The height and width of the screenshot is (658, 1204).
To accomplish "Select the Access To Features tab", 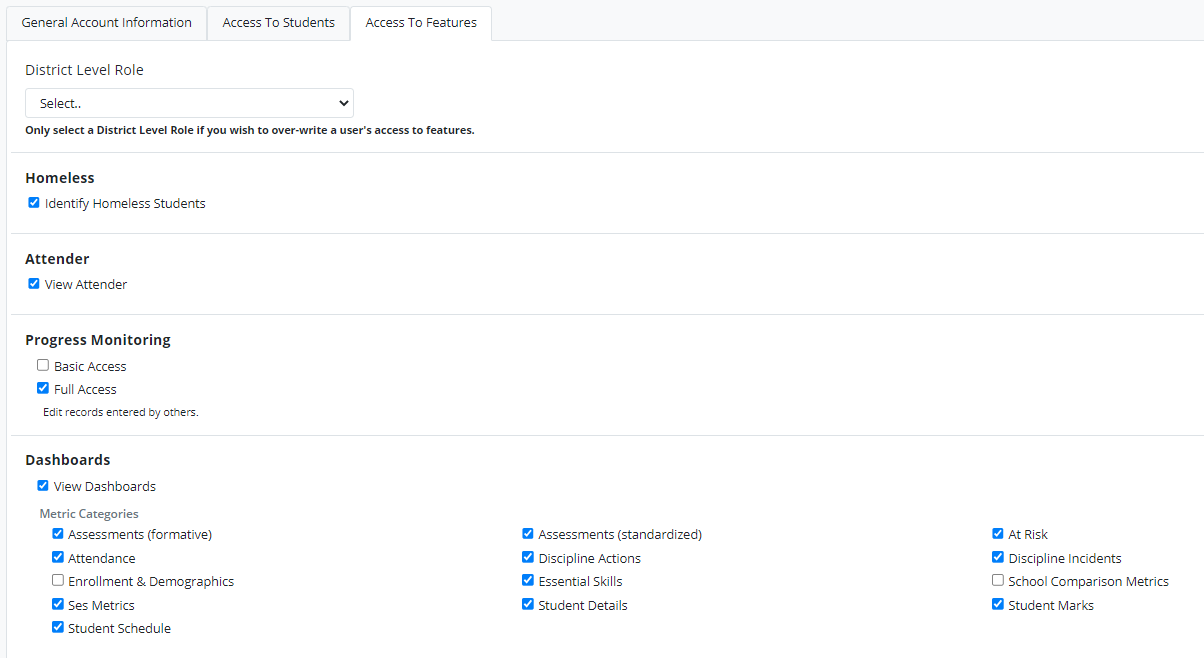I will click(421, 22).
